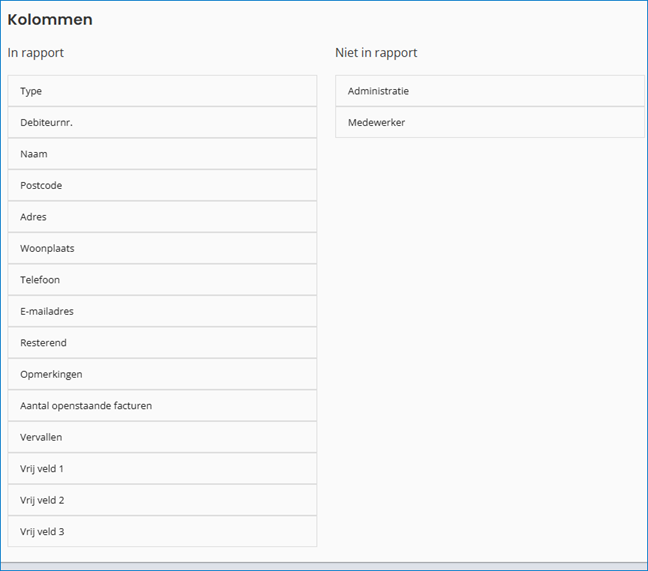Choose the Telefoon column item
Image resolution: width=648 pixels, height=571 pixels.
161,280
